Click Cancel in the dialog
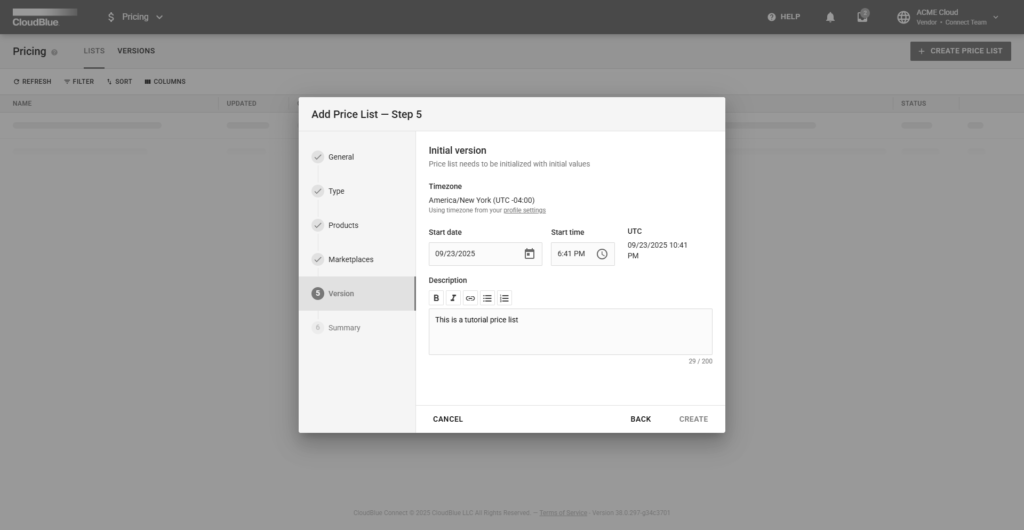Image resolution: width=1024 pixels, height=530 pixels. (x=448, y=419)
